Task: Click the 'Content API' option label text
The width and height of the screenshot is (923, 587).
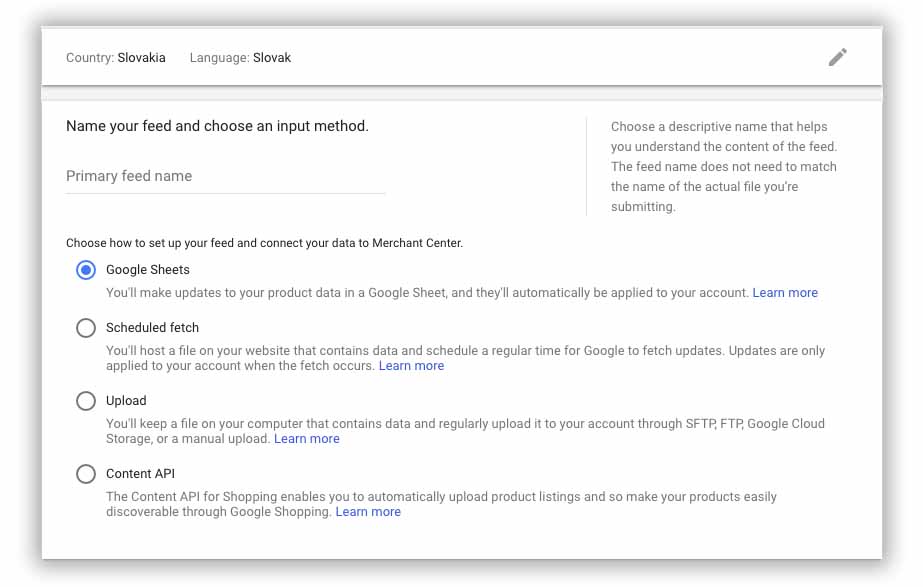Action: click(140, 473)
